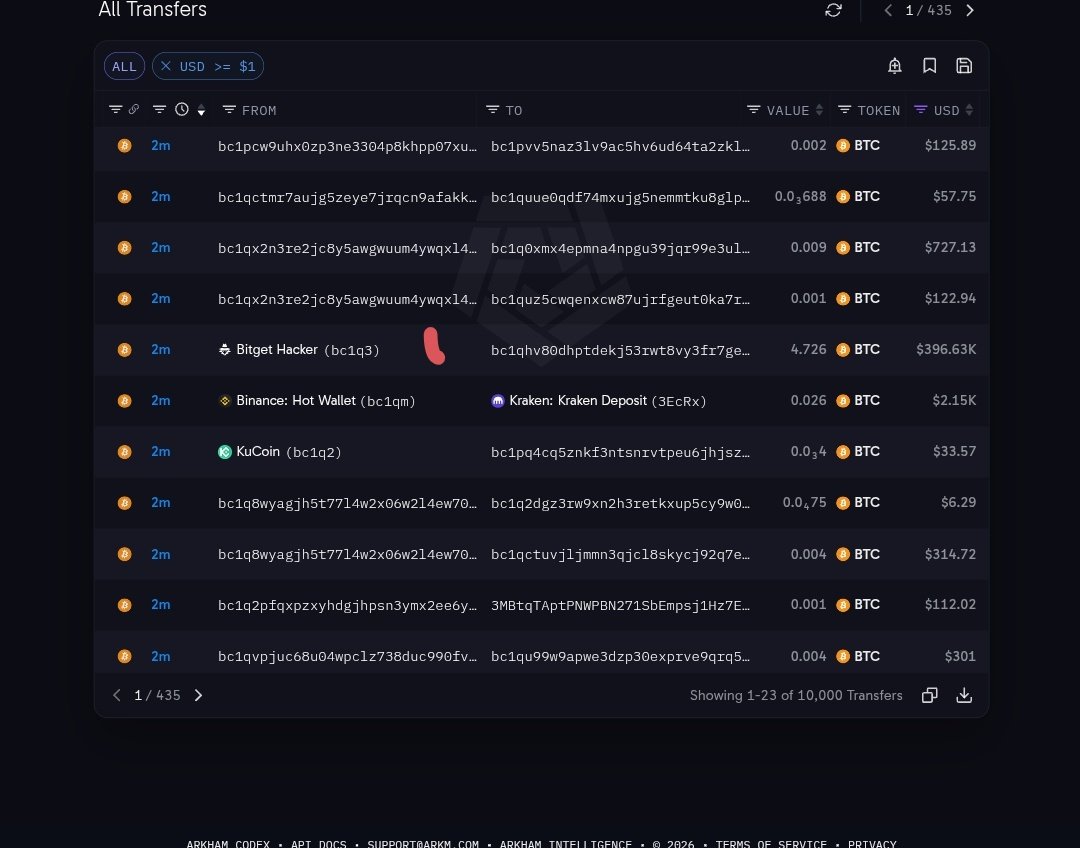
Task: Click the $314.72 USD amount
Action: 950,555
